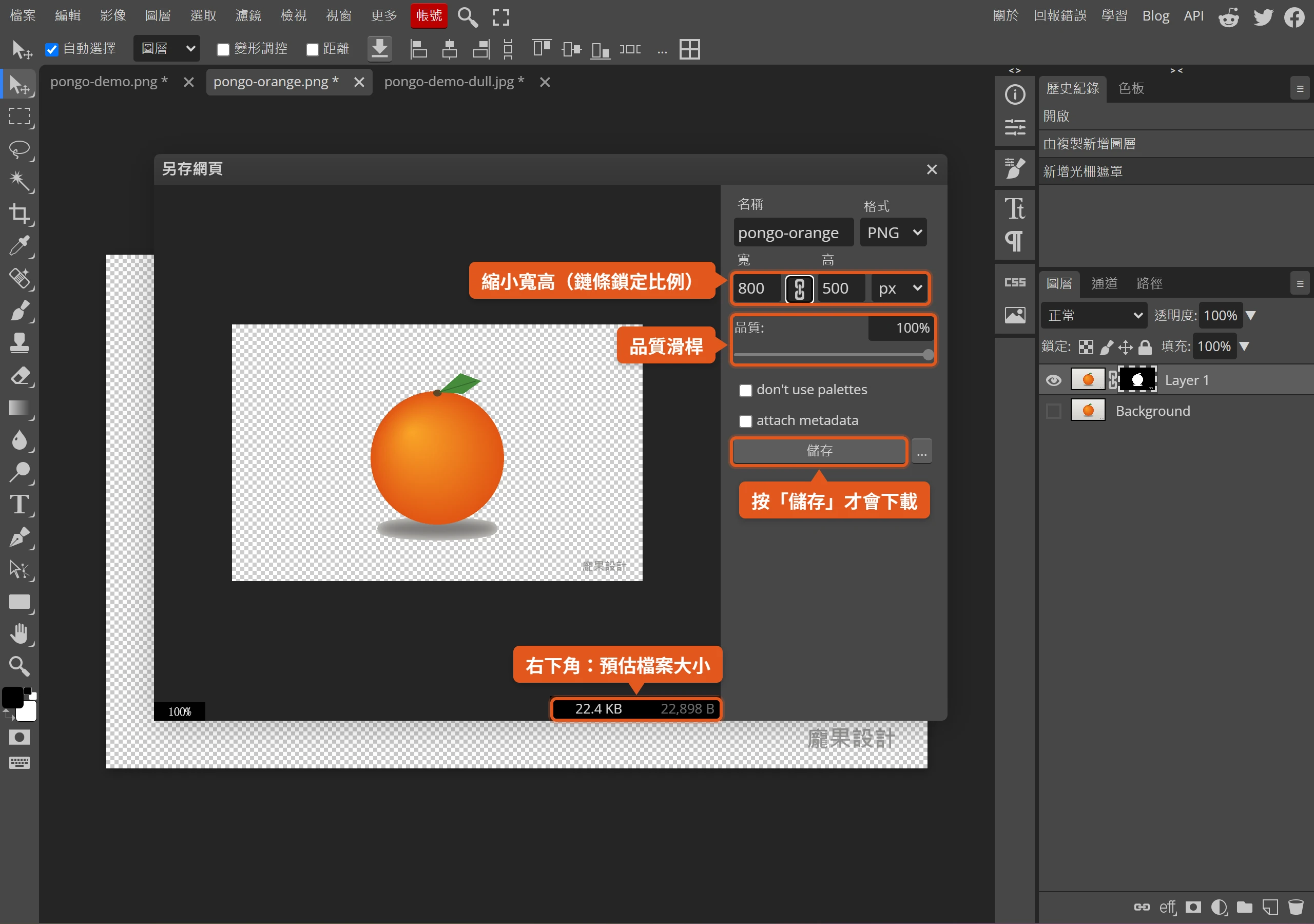
Task: Select the Gradient tool
Action: [20, 408]
